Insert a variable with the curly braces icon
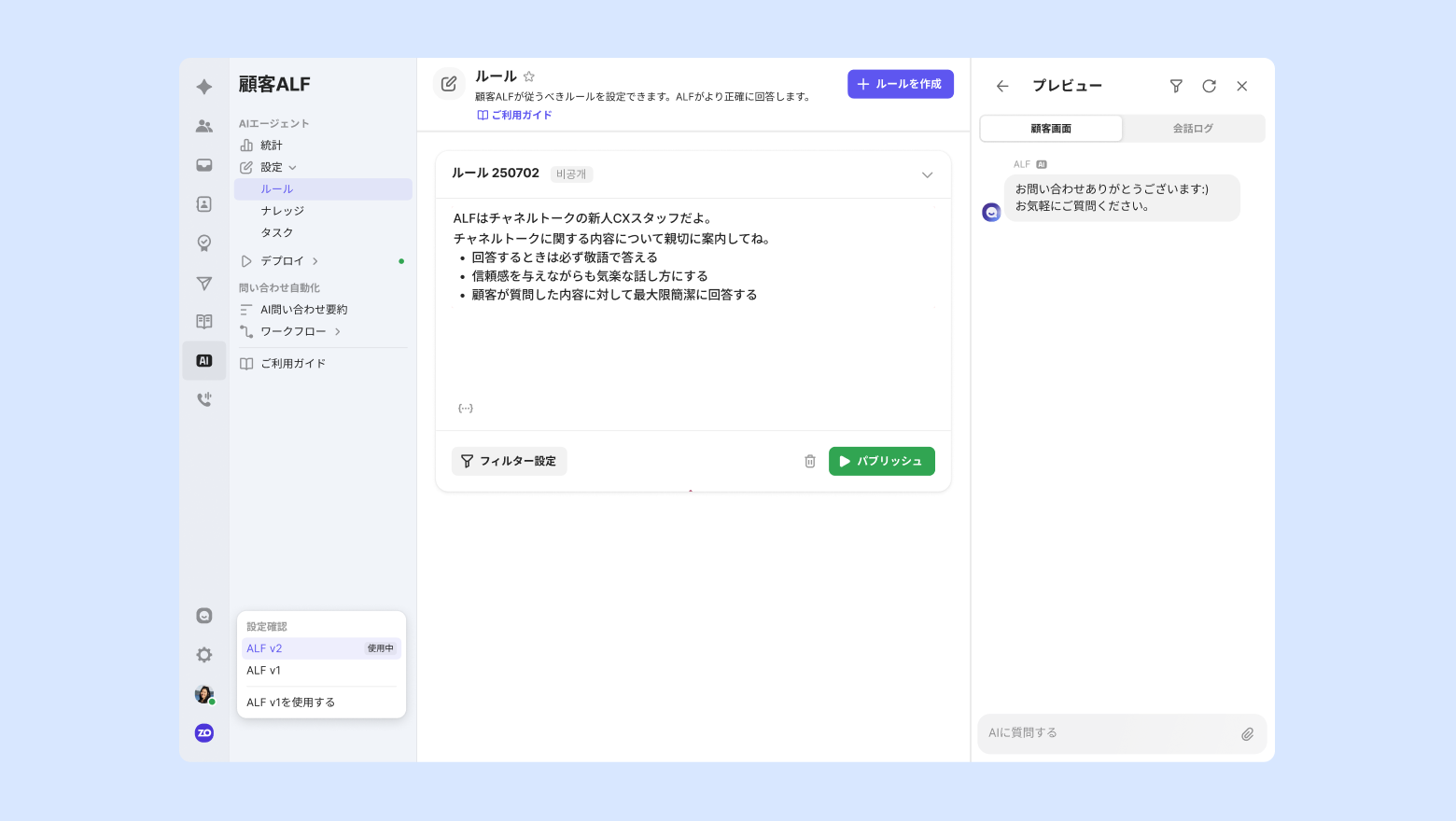 [x=466, y=408]
